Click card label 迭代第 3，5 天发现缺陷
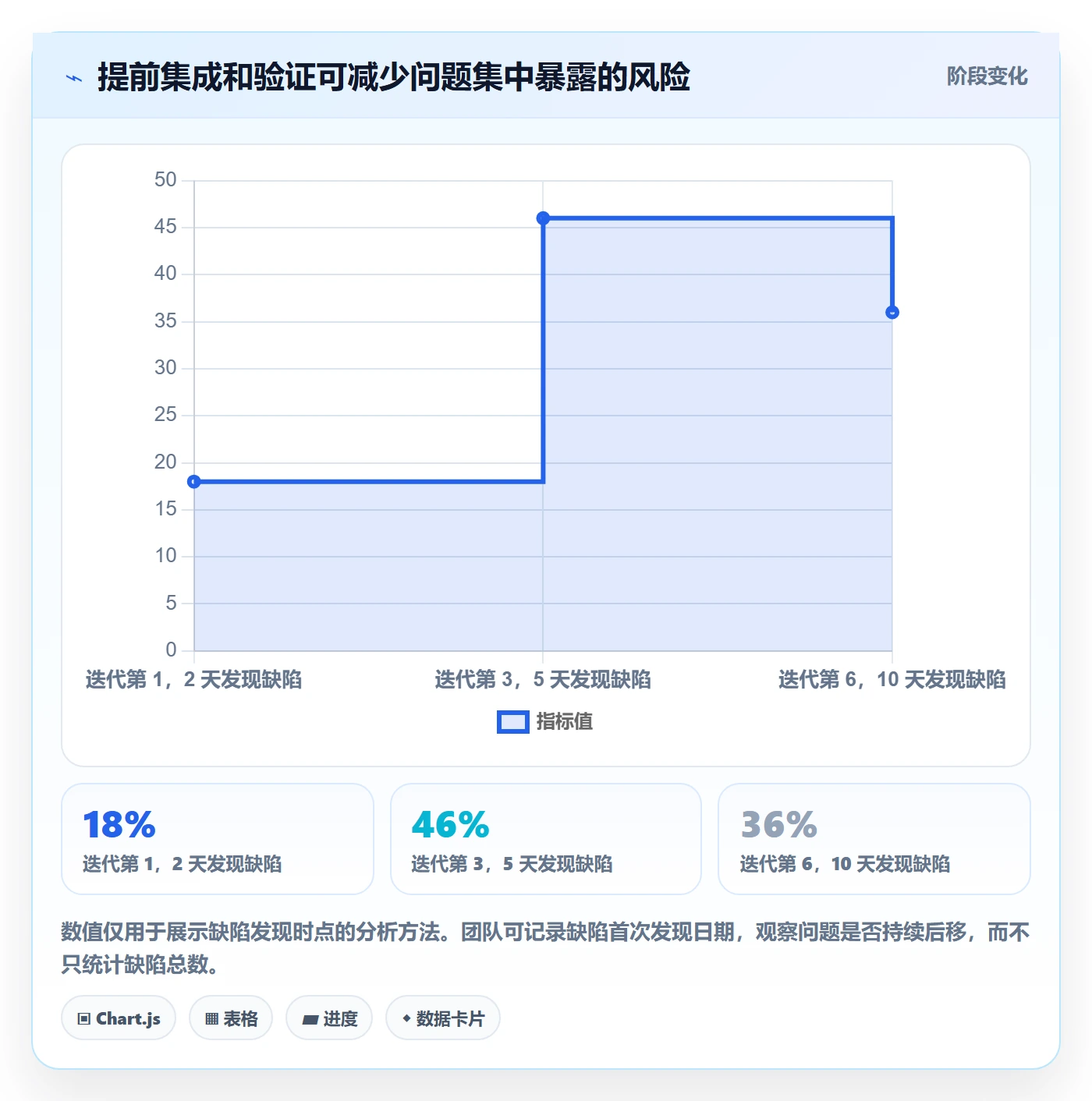 point(512,864)
